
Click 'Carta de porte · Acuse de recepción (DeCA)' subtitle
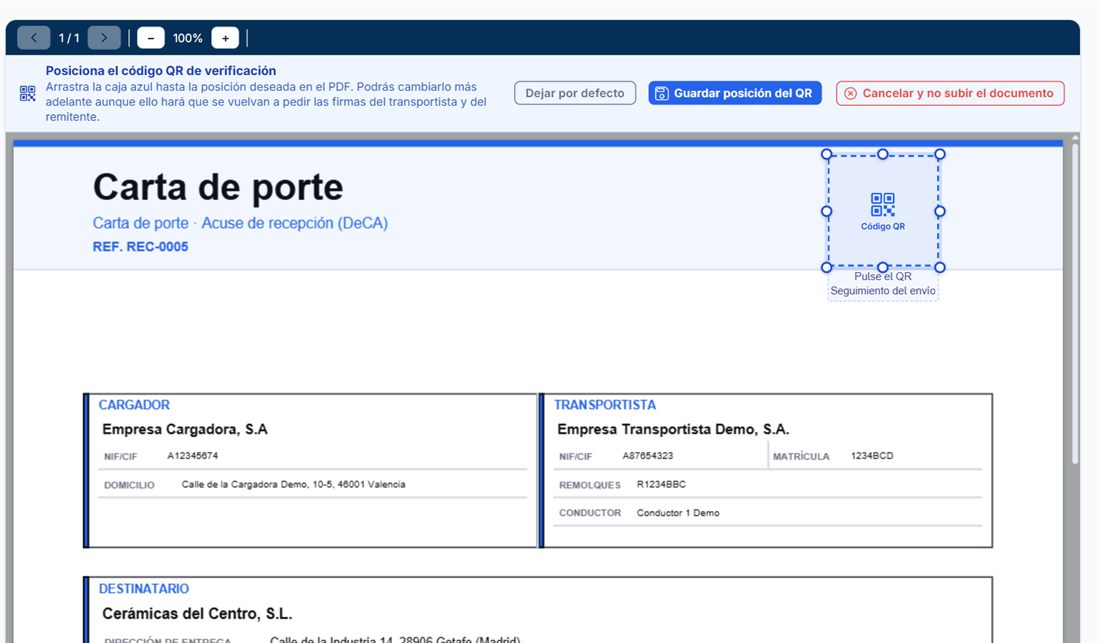pos(240,223)
